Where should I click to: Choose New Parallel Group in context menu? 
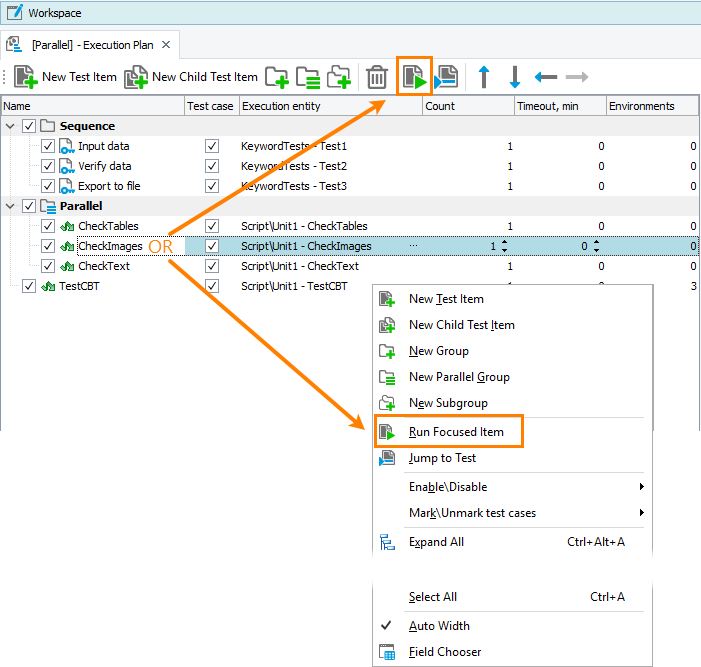[x=513, y=377]
